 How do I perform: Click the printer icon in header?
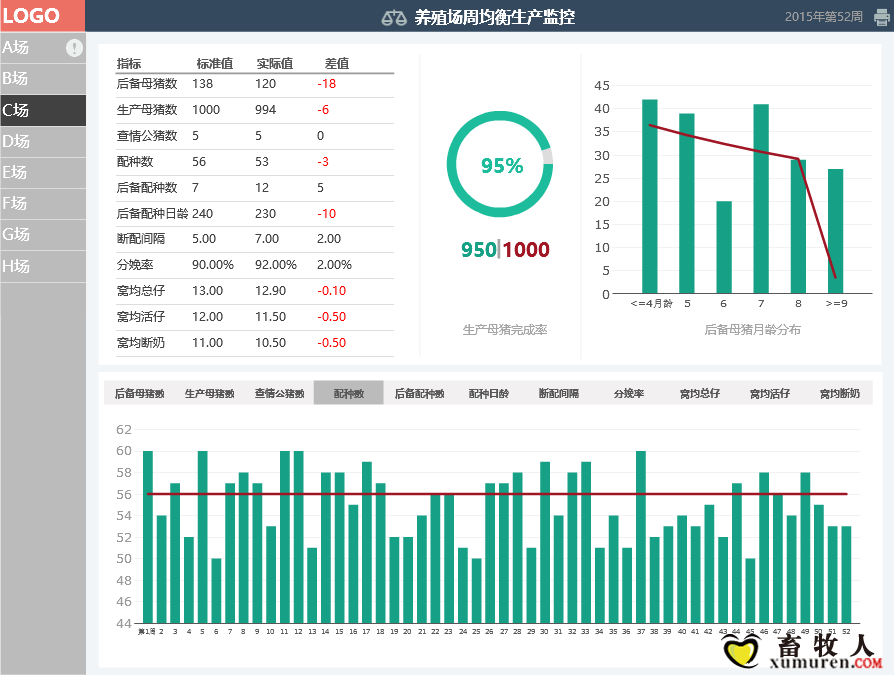880,16
